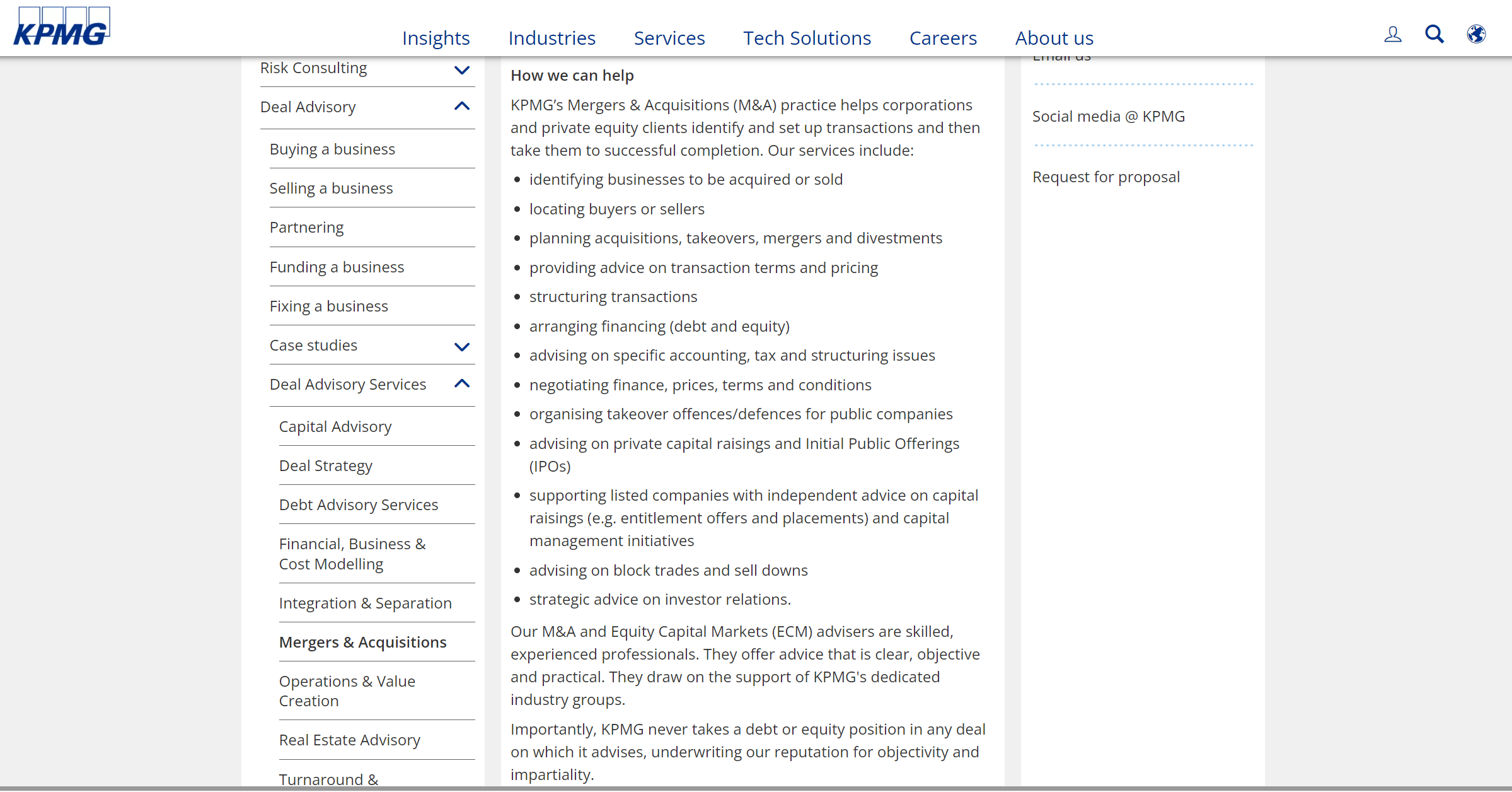
Task: Open Debt Advisory Services
Action: click(x=359, y=505)
